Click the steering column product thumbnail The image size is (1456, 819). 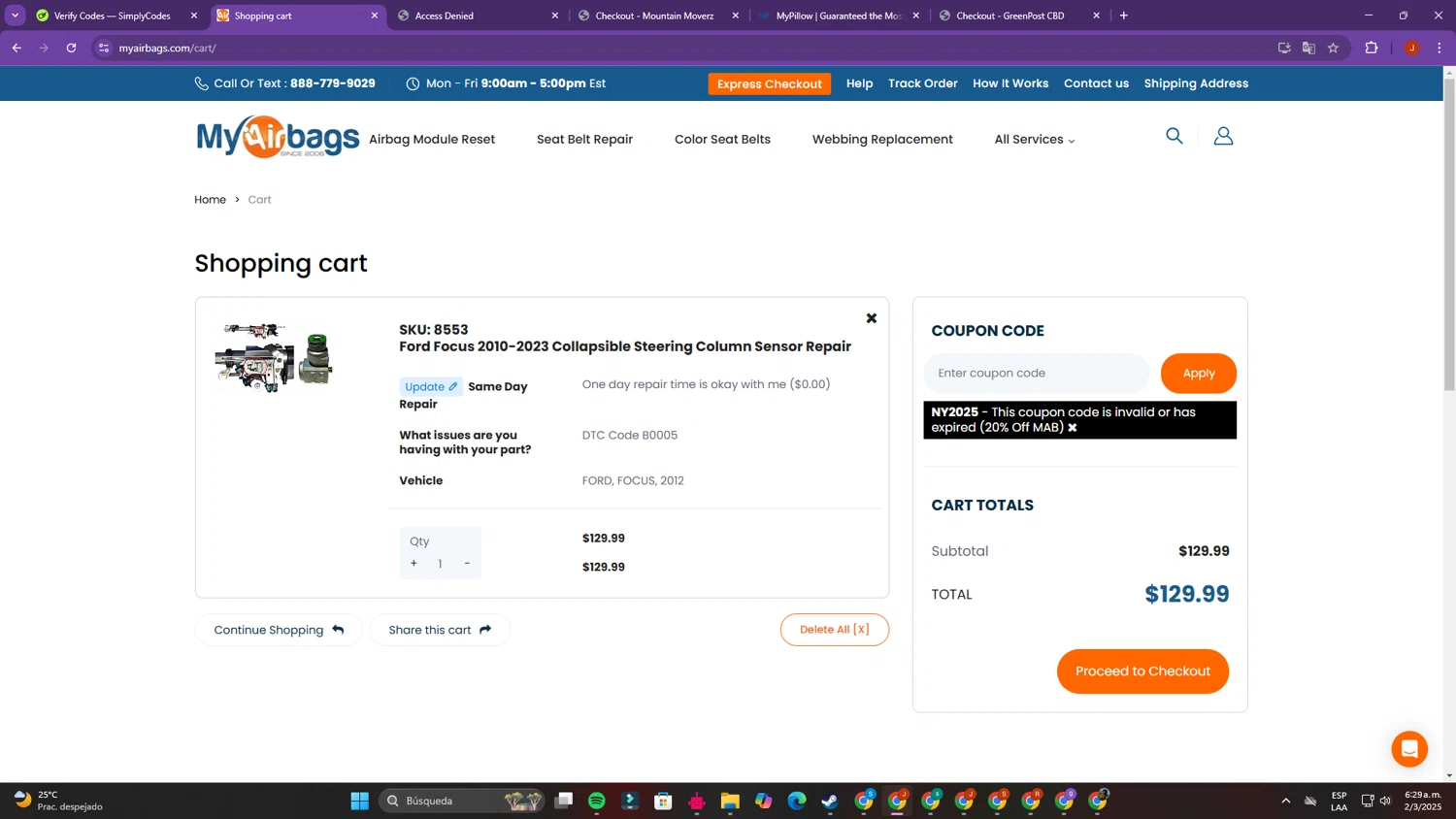(274, 357)
